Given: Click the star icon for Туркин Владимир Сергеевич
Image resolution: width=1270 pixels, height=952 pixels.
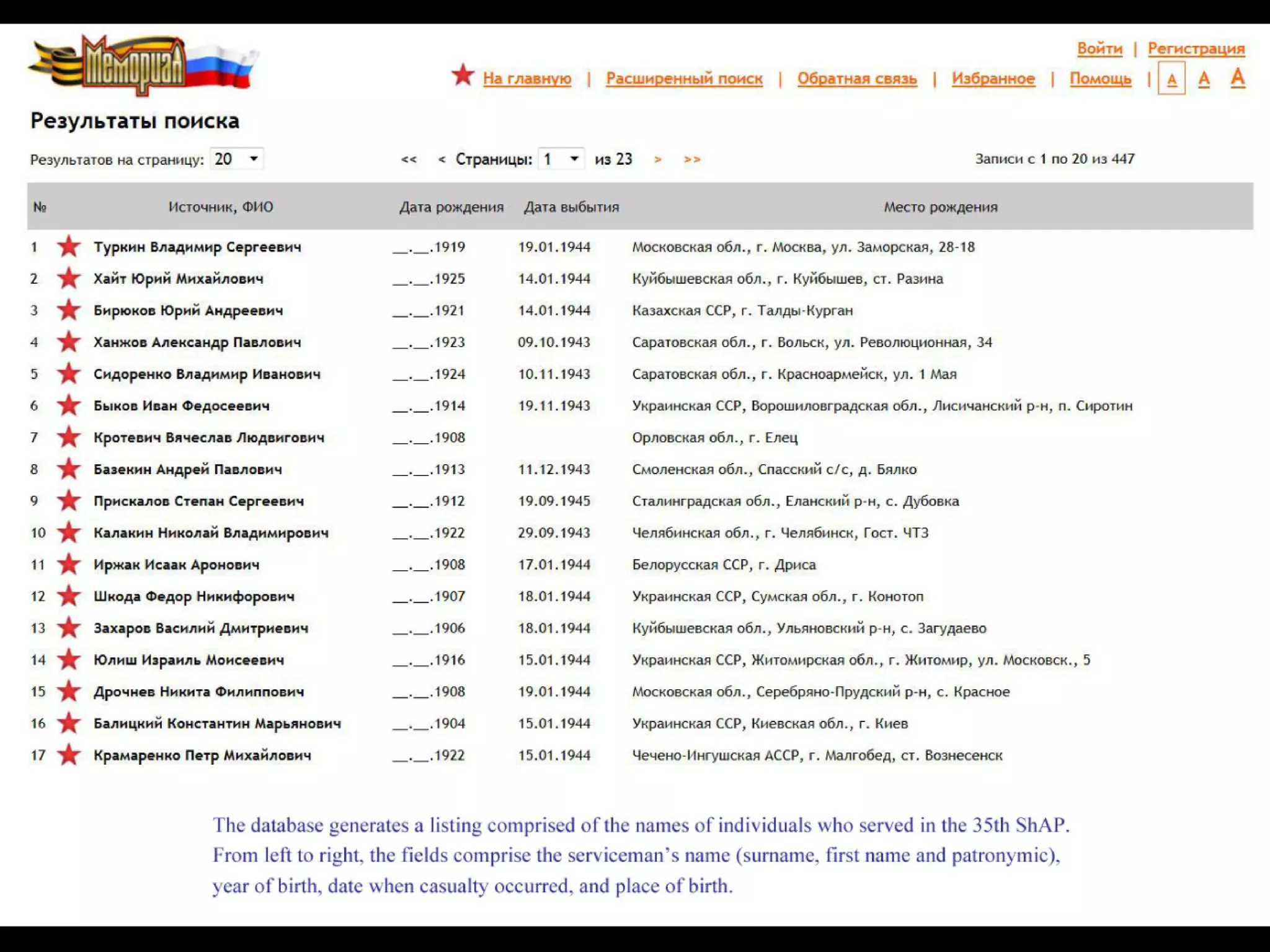Looking at the screenshot, I should 69,247.
